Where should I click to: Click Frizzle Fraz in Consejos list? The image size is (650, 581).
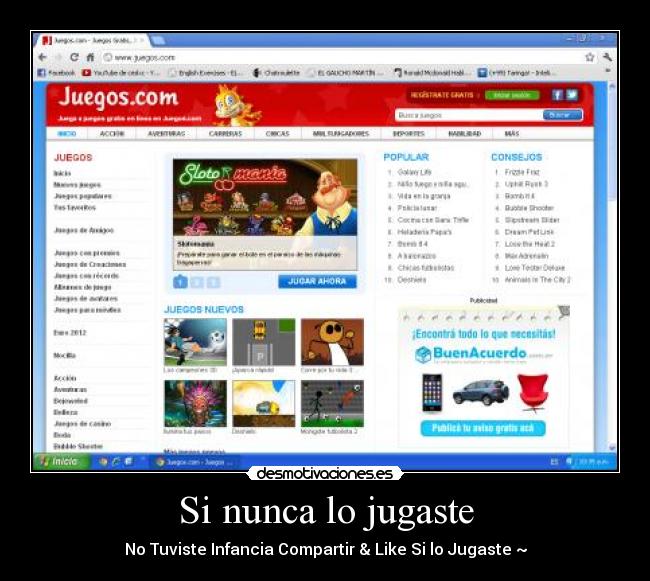[x=521, y=172]
